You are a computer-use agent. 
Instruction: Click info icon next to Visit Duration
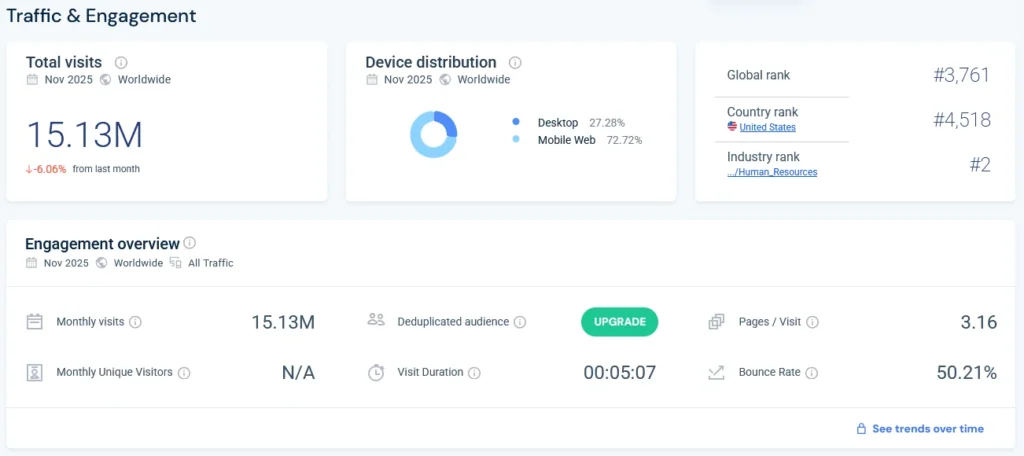pyautogui.click(x=474, y=373)
